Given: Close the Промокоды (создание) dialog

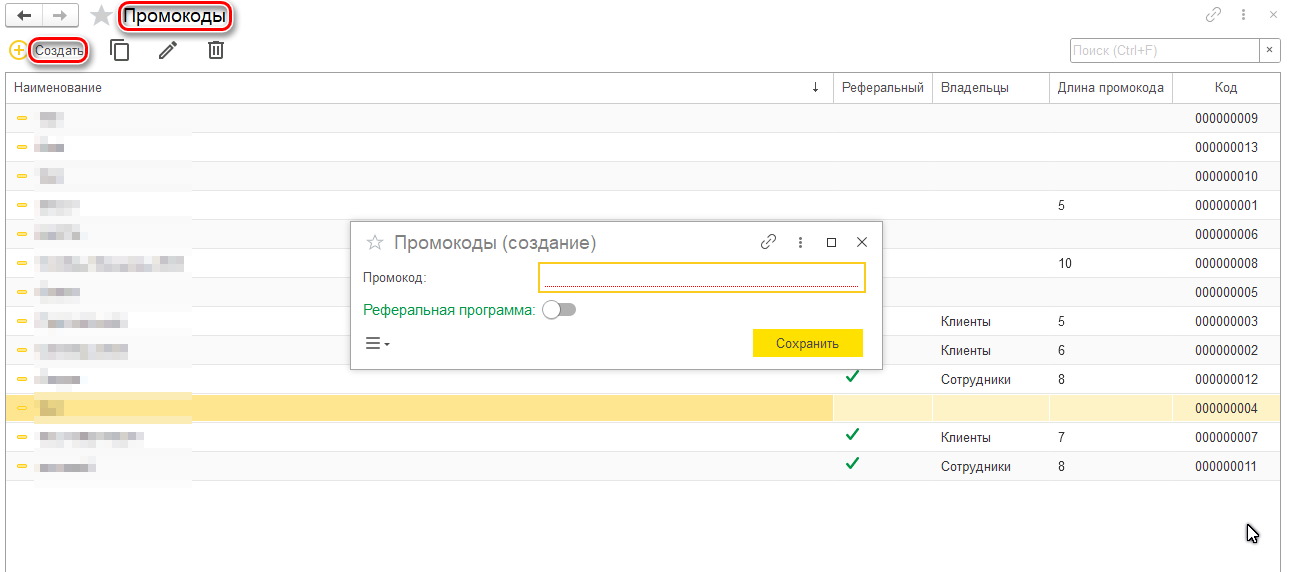Looking at the screenshot, I should [x=862, y=242].
